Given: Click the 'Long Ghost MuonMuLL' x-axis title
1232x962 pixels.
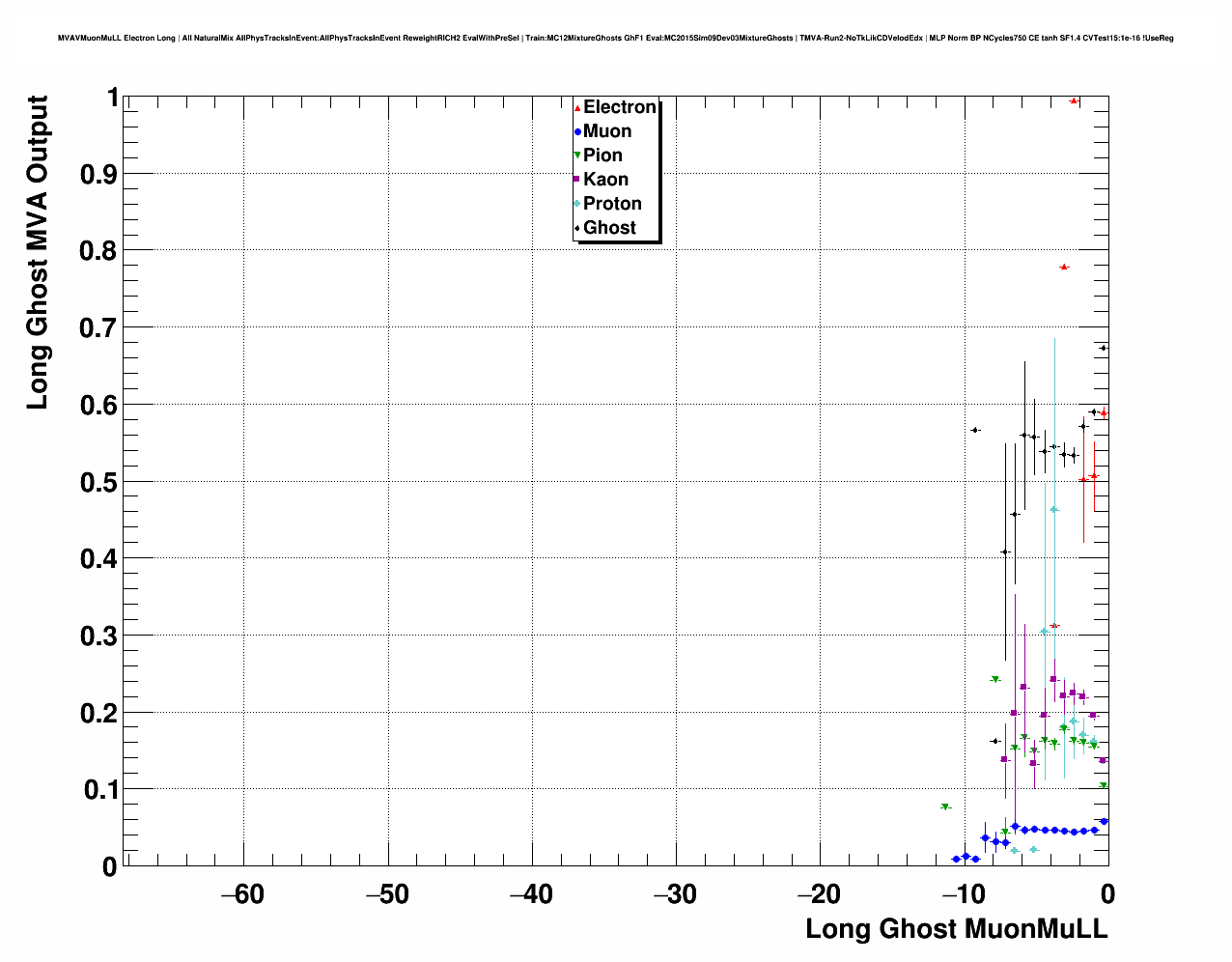Looking at the screenshot, I should coord(956,929).
